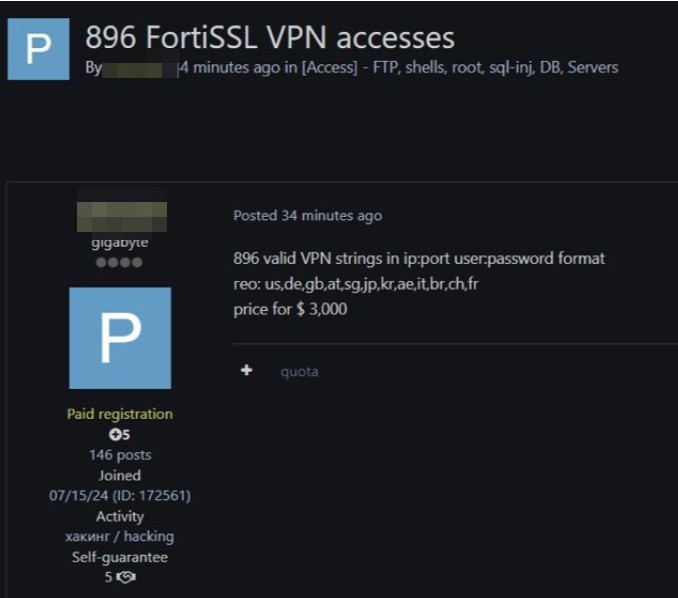Click the reputation plus 5 badge
Screen dimensions: 678x598
(x=120, y=435)
